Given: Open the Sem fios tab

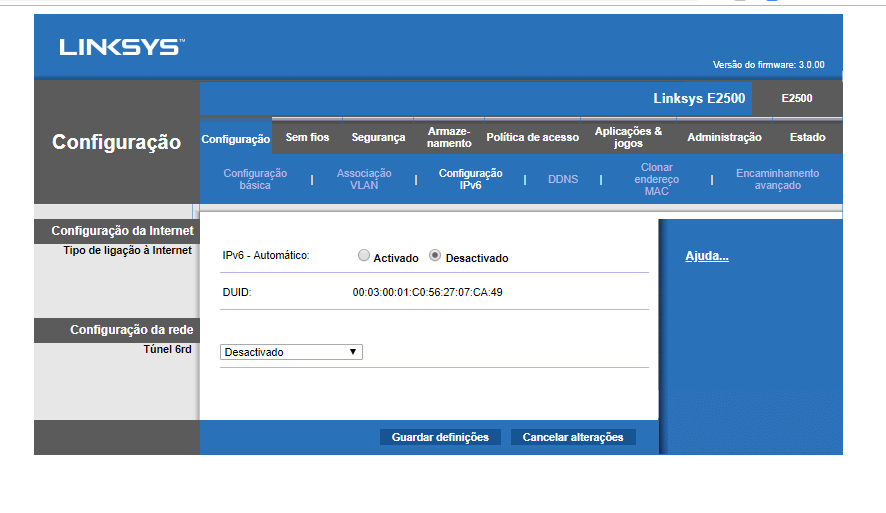Looking at the screenshot, I should (307, 138).
